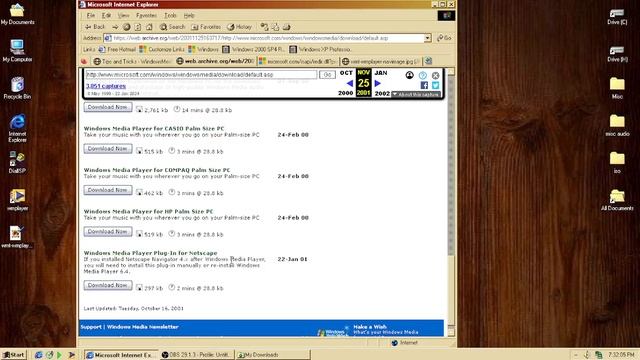This screenshot has width=640, height=360.
Task: Open the File menu
Action: pos(91,16)
